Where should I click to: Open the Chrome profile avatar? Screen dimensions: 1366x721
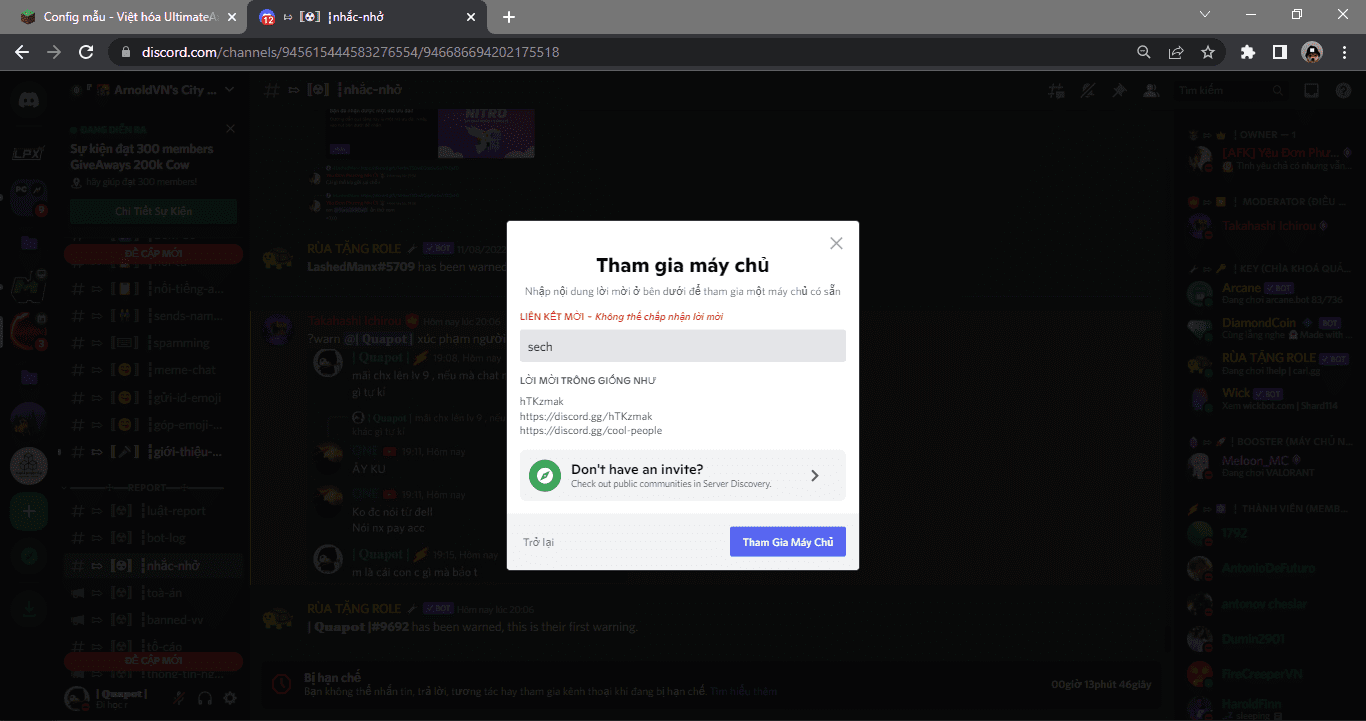1312,52
